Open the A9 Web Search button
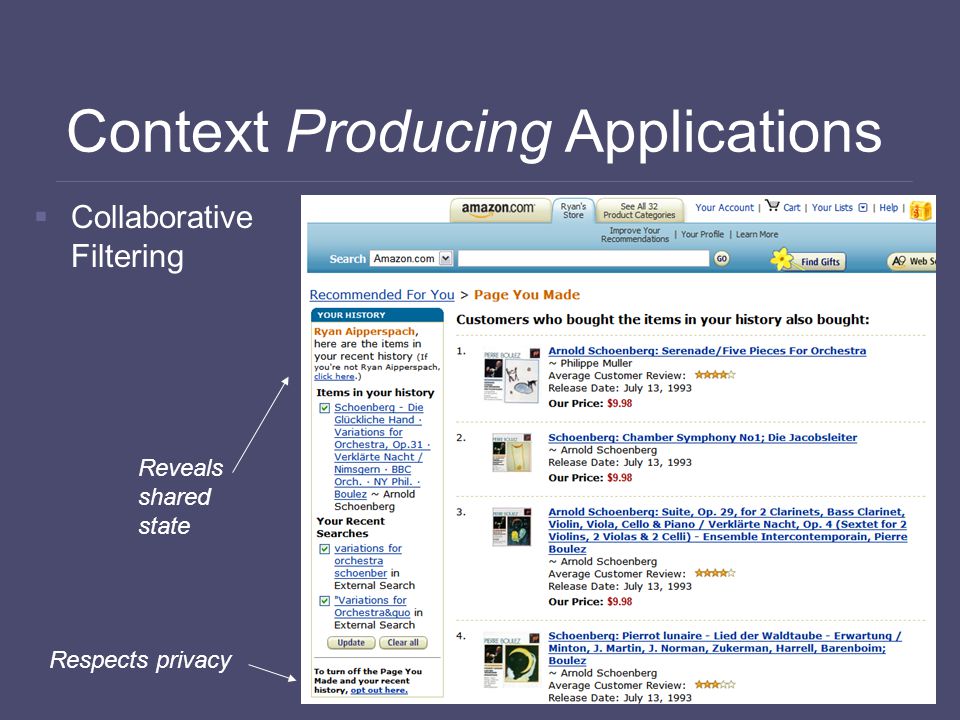 point(912,261)
